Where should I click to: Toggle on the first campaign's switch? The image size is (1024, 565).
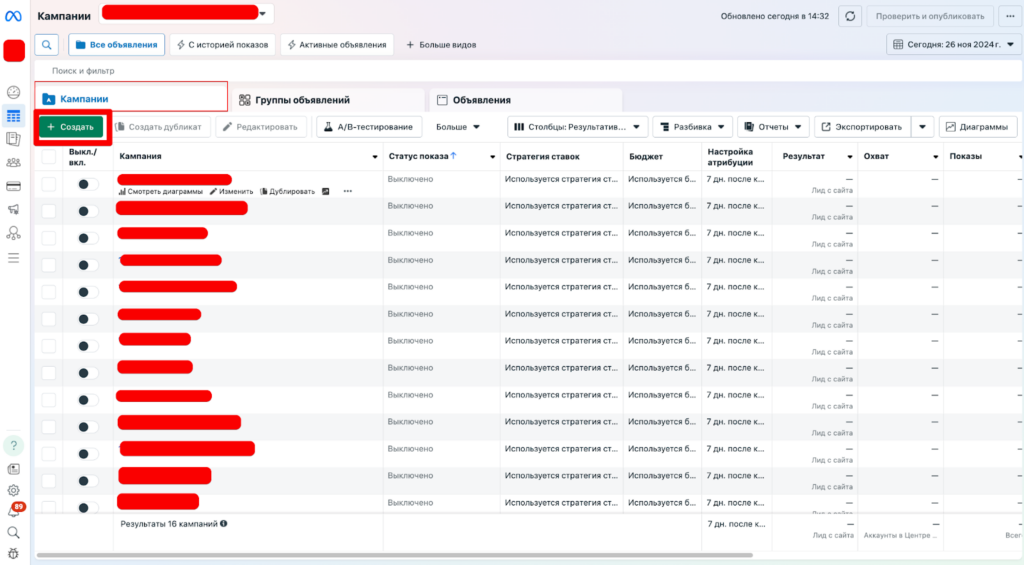(87, 184)
